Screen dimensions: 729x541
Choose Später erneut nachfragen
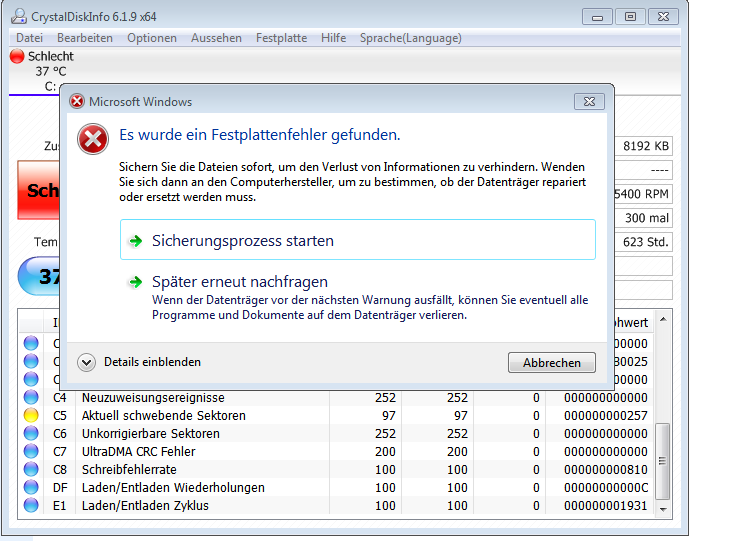358,297
